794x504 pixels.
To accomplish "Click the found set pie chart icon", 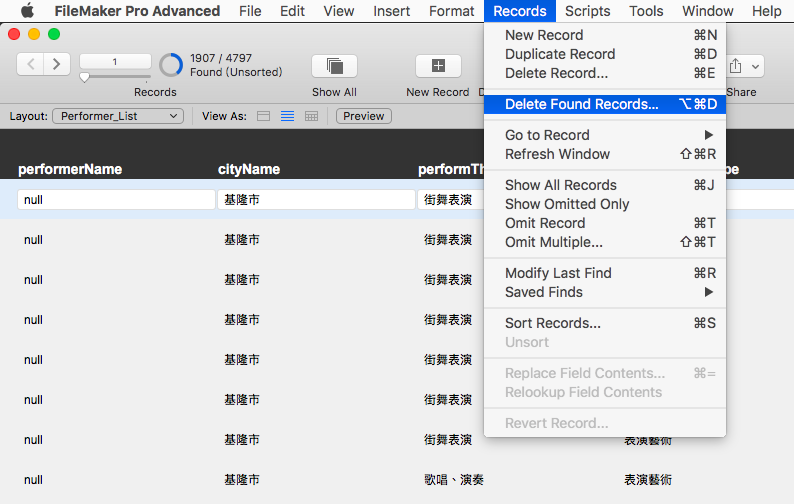I will tap(171, 65).
